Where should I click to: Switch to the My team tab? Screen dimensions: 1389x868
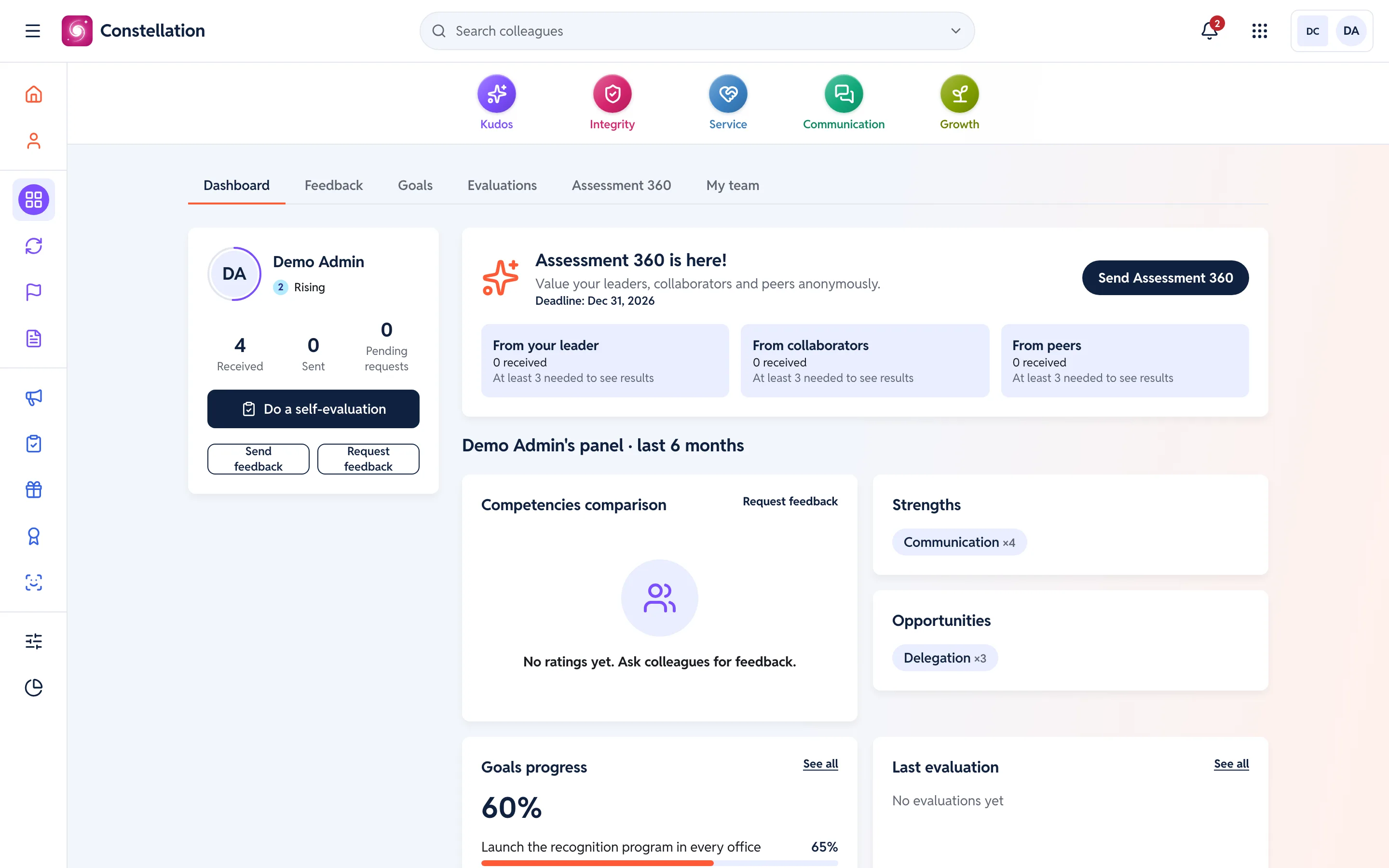point(733,186)
